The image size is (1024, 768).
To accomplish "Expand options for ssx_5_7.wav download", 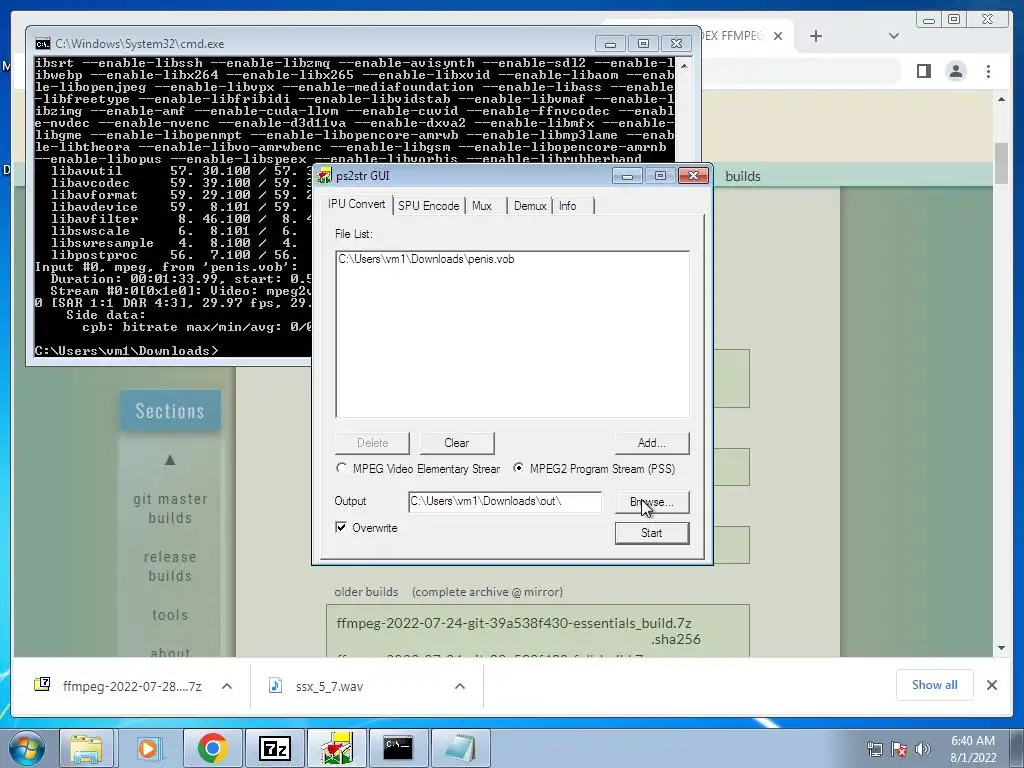I will pyautogui.click(x=460, y=686).
